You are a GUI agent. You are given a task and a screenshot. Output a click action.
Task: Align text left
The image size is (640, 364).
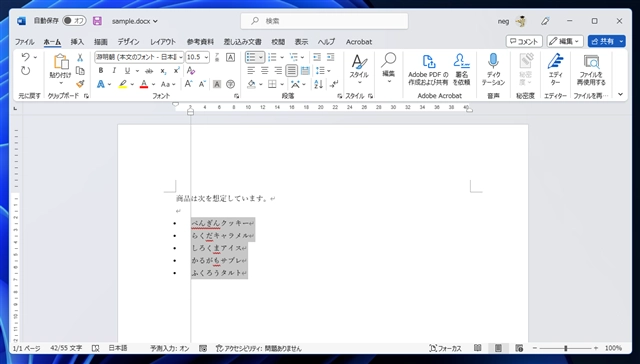click(x=251, y=71)
